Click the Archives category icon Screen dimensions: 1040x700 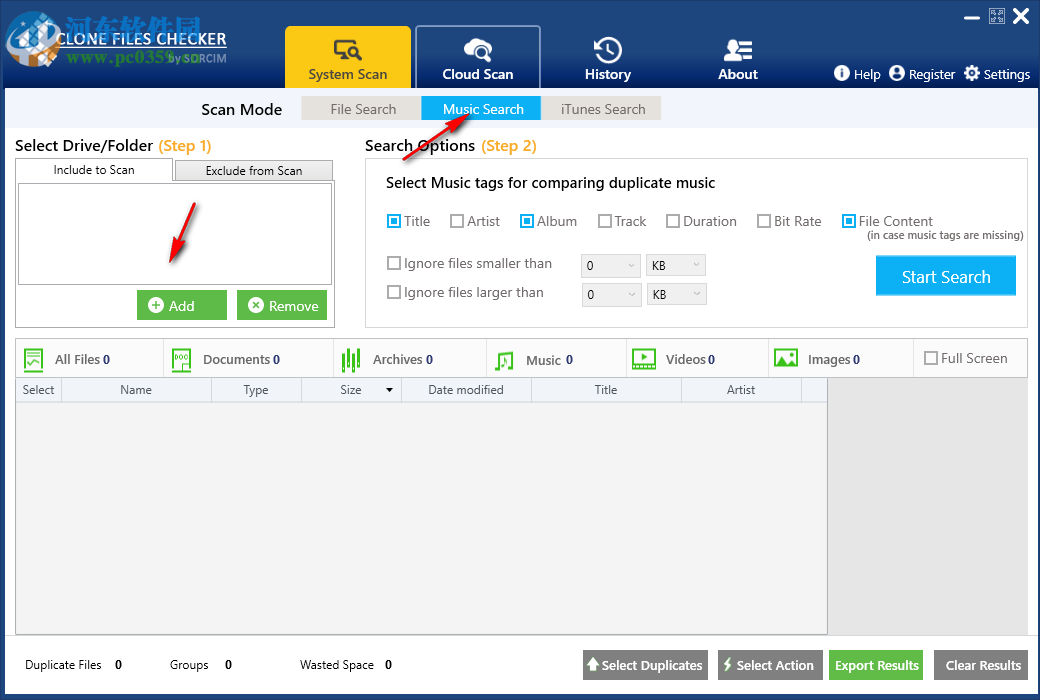point(351,360)
